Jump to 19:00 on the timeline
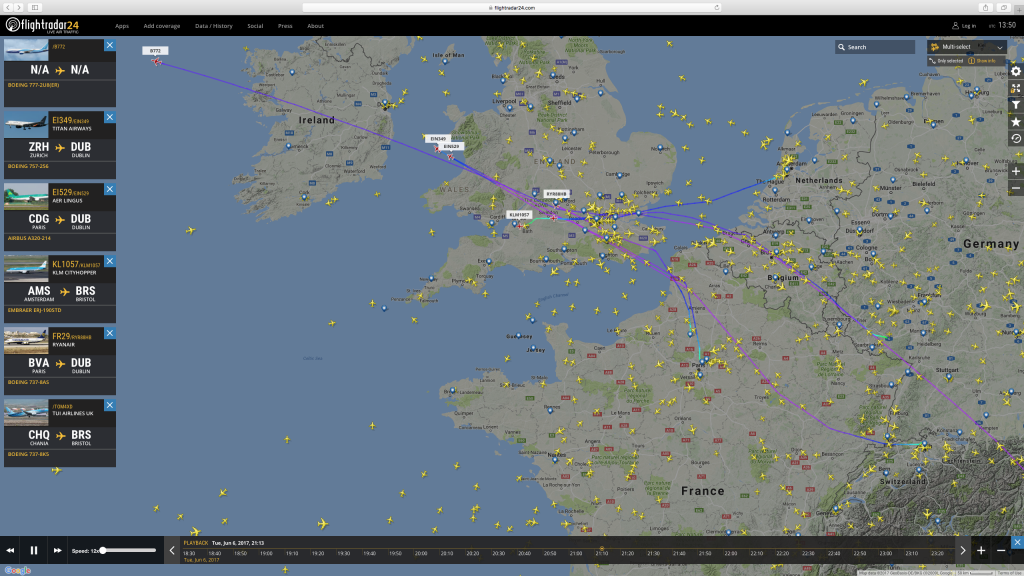This screenshot has height=576, width=1024. tap(266, 553)
